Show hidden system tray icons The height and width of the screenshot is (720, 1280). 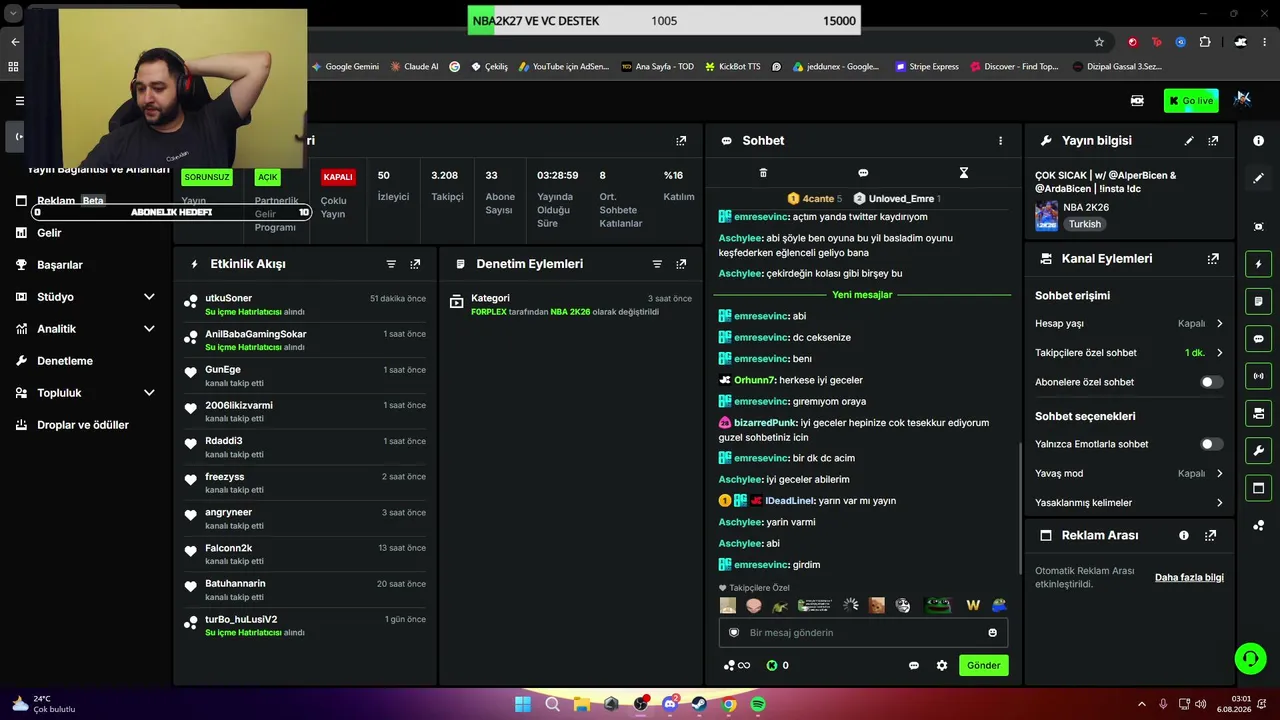tap(1142, 704)
